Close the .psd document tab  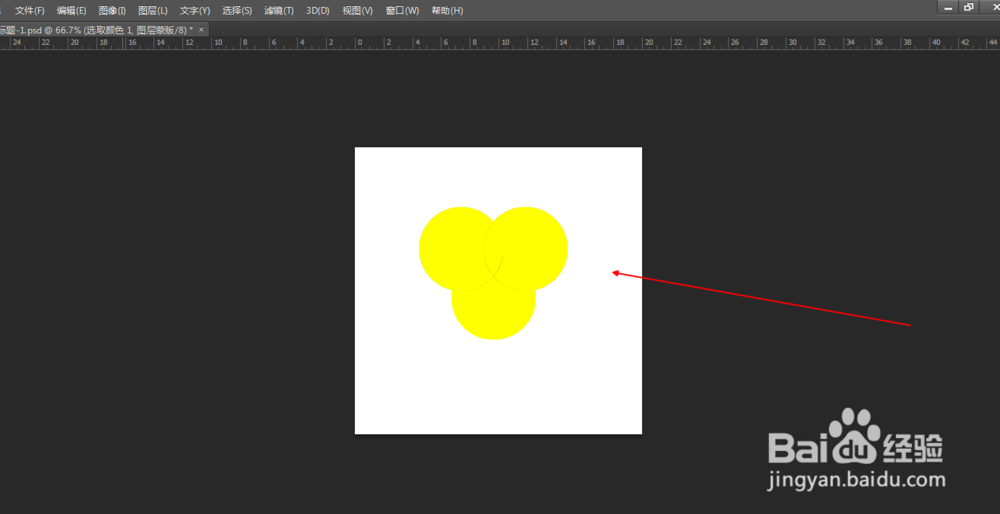[202, 29]
